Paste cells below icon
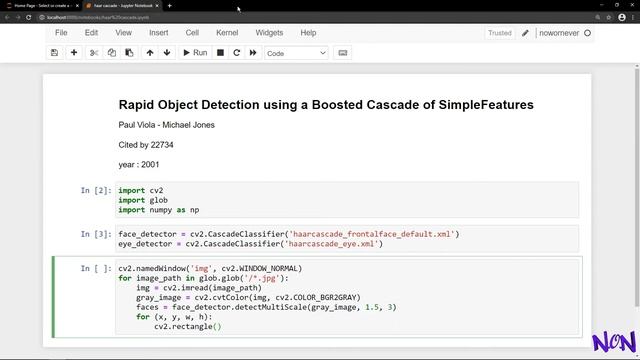The height and width of the screenshot is (360, 640). click(129, 53)
